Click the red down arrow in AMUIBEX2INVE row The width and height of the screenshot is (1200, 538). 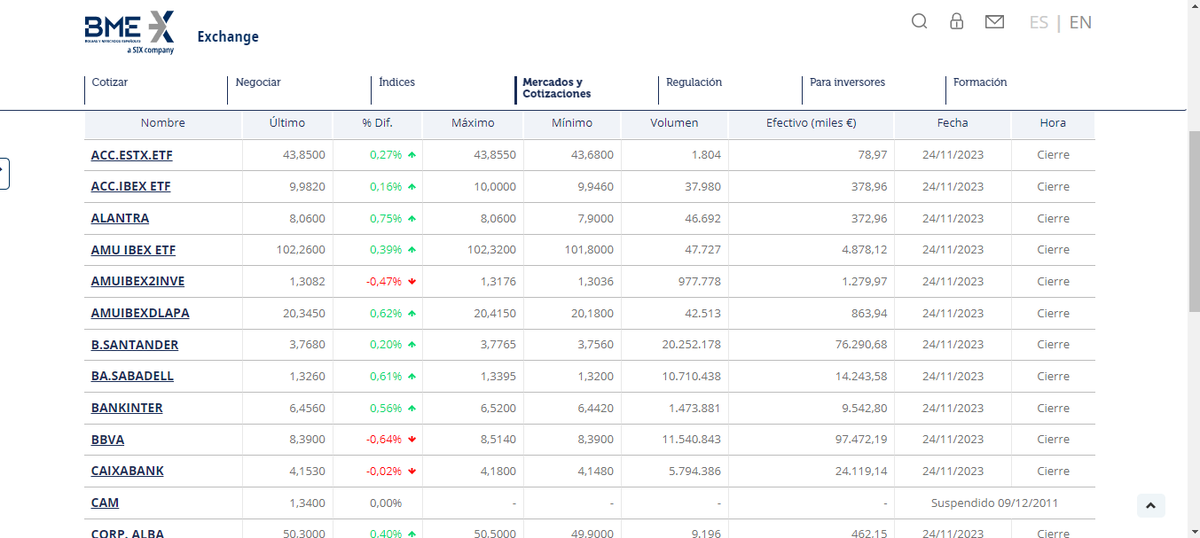[x=412, y=282]
